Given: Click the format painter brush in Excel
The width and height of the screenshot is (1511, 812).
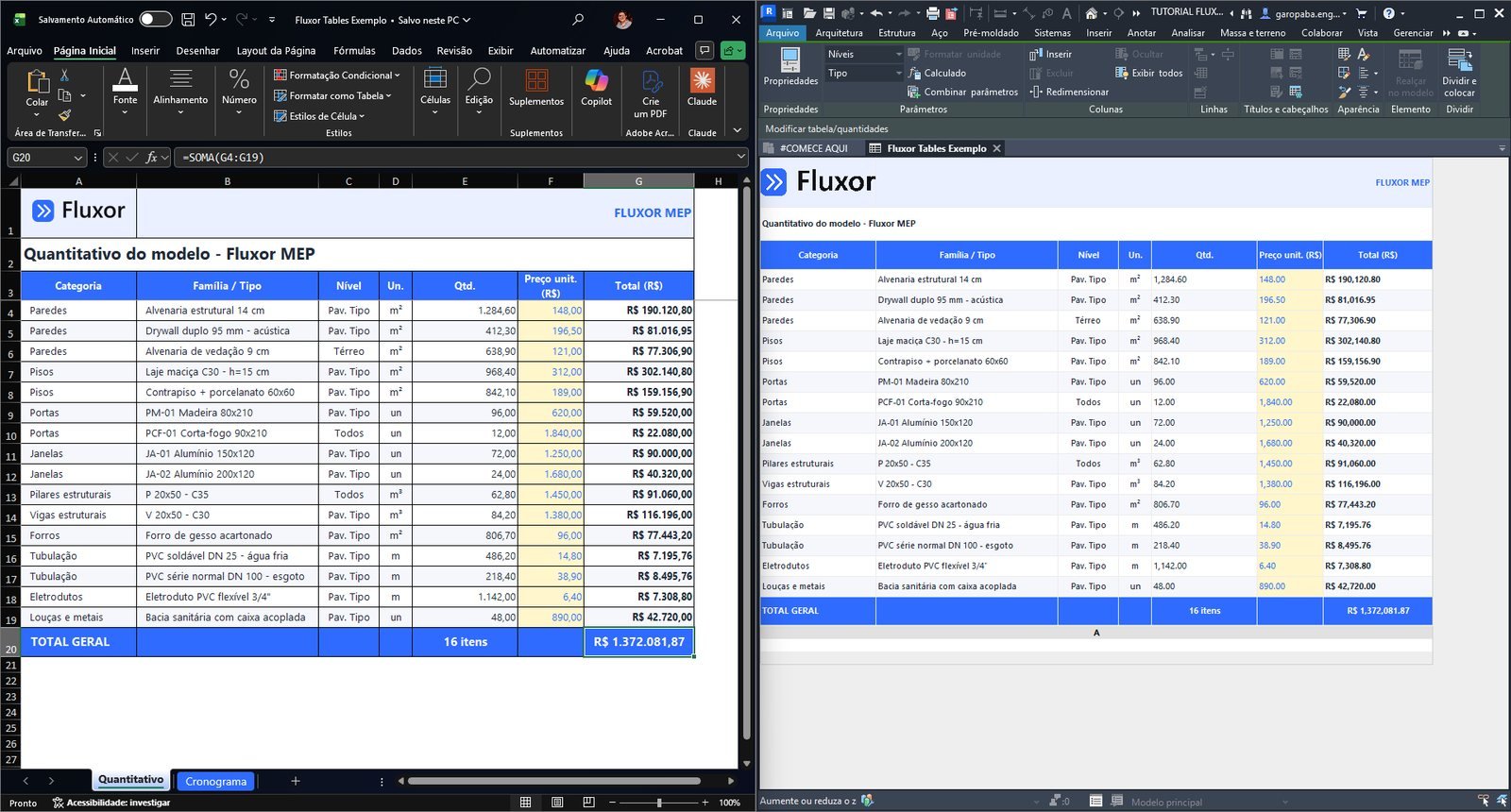Looking at the screenshot, I should (64, 115).
